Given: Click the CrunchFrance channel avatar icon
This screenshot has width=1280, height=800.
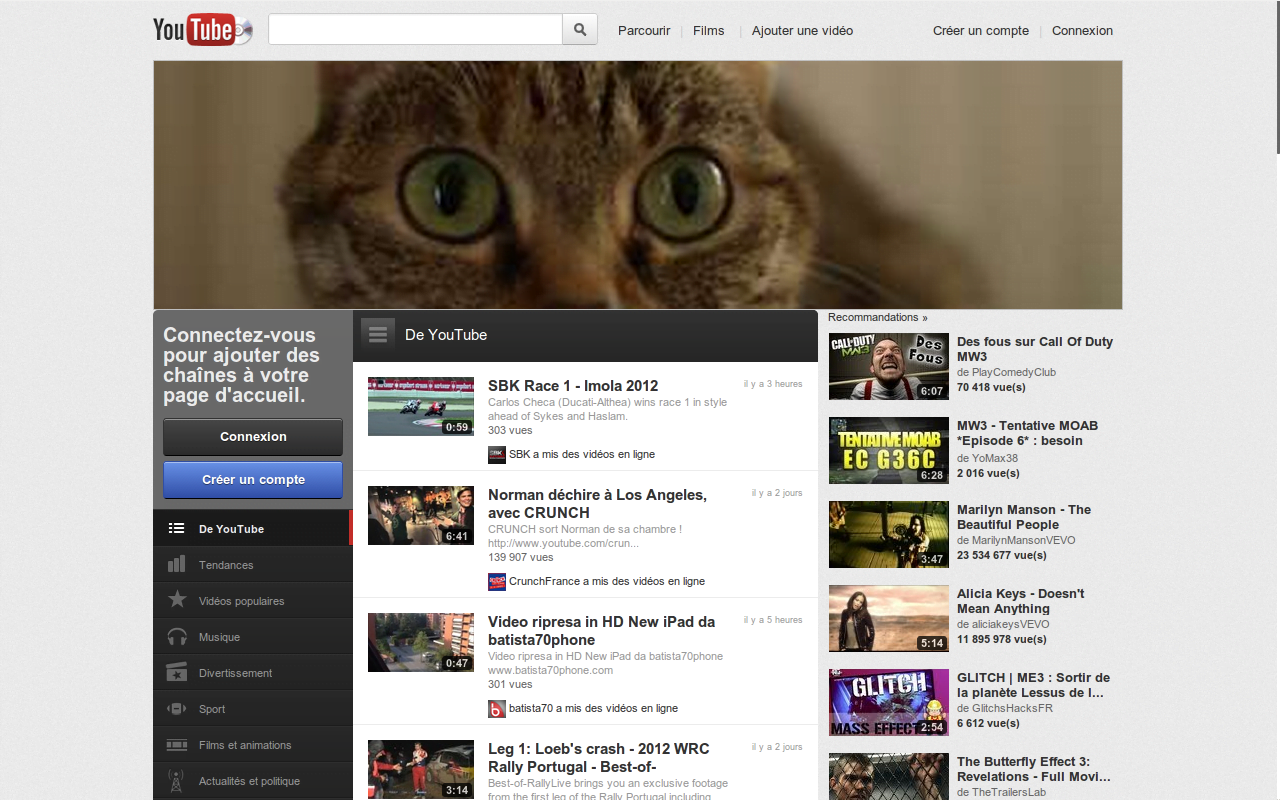Looking at the screenshot, I should (x=497, y=581).
